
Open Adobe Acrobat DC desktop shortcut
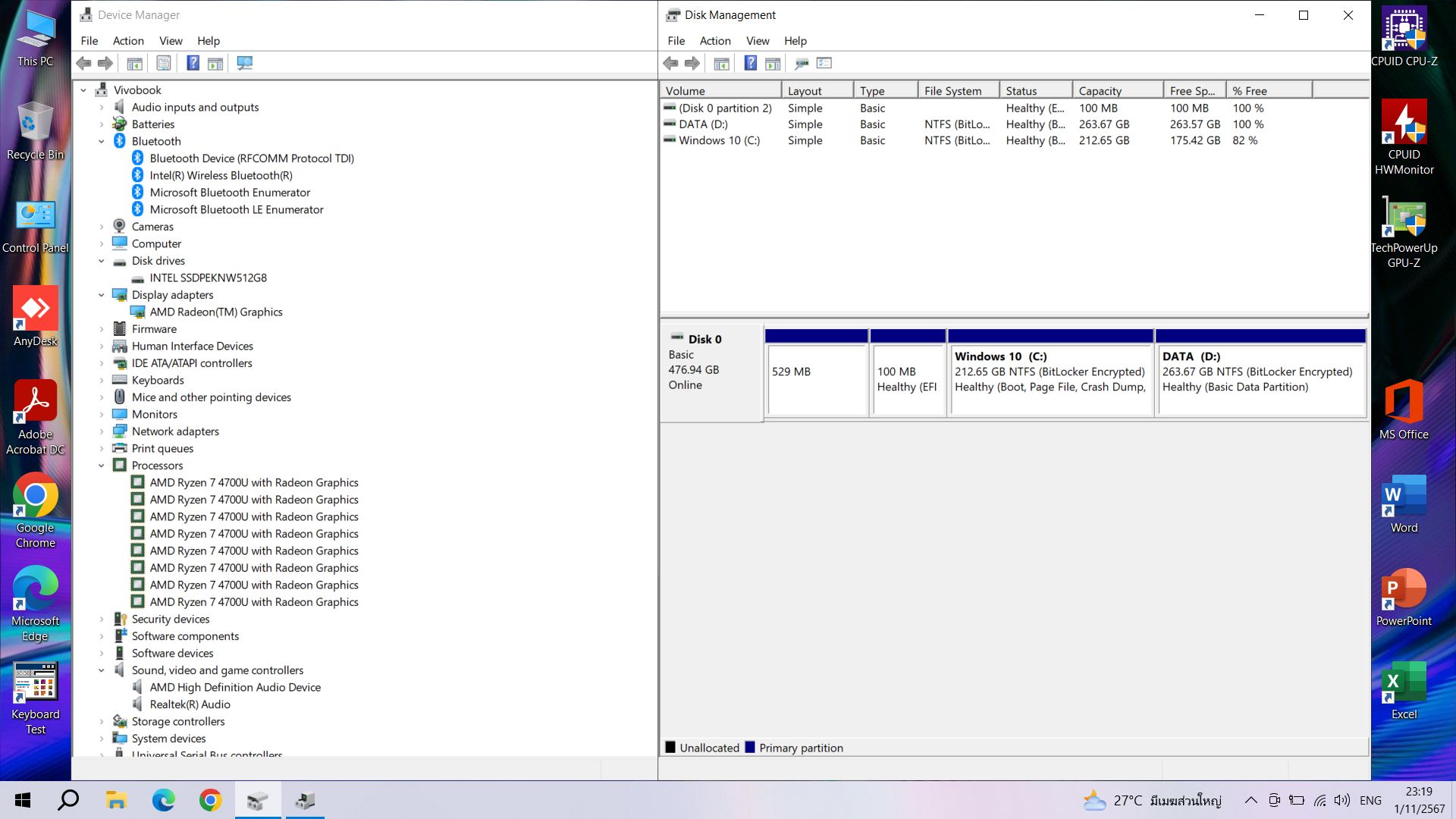[x=36, y=417]
